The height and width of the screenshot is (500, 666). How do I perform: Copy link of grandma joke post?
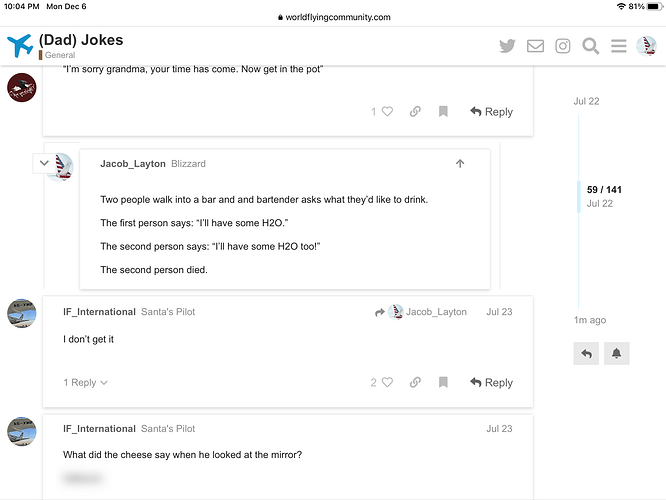click(x=415, y=111)
